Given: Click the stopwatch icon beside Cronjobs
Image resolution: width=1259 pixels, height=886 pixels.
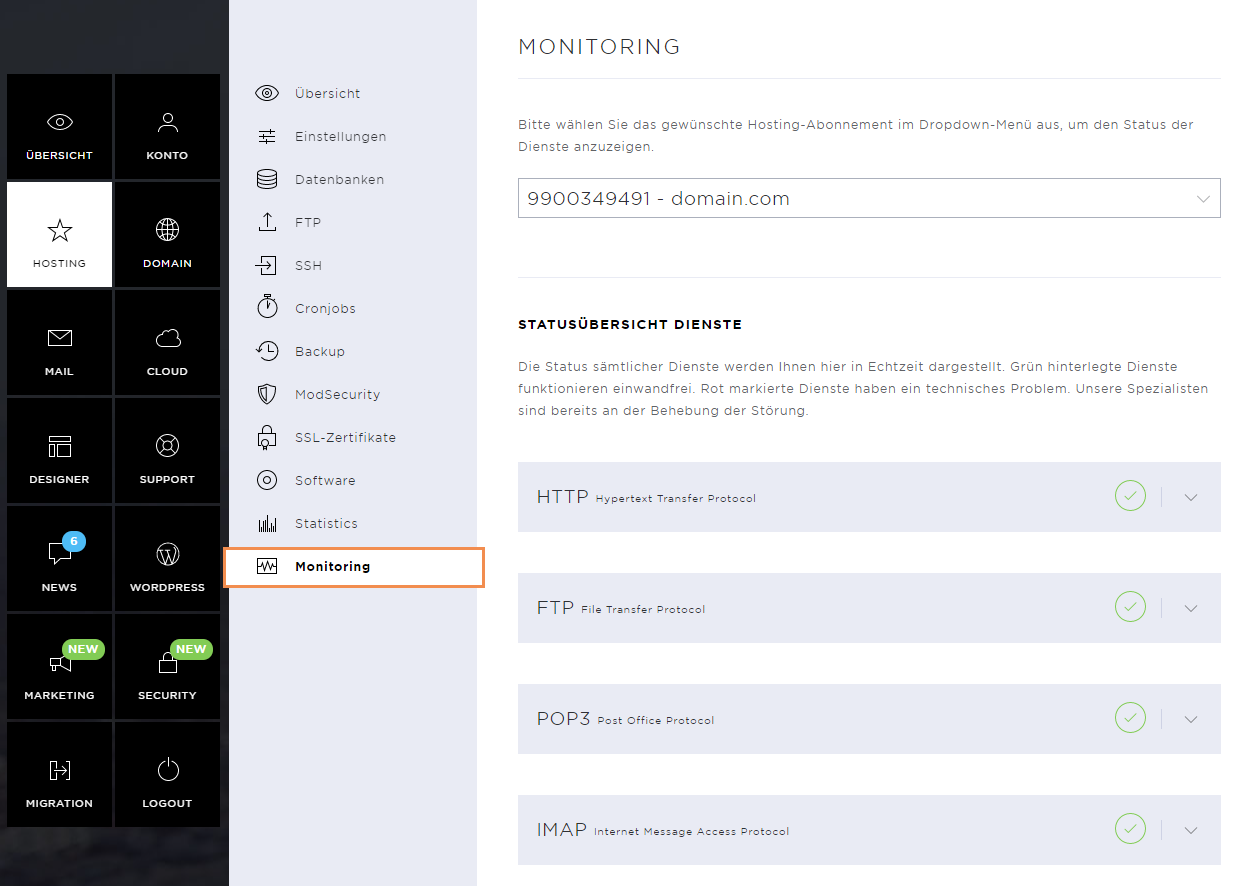Looking at the screenshot, I should (x=267, y=307).
